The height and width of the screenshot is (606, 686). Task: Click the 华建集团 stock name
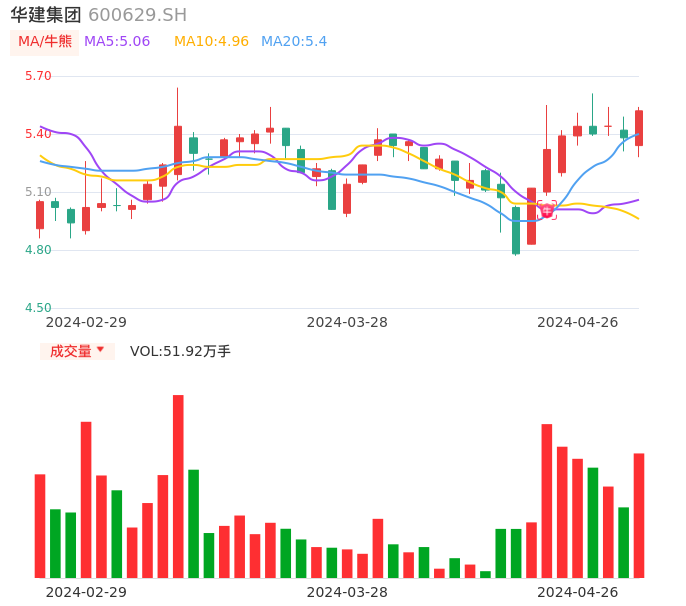46,15
